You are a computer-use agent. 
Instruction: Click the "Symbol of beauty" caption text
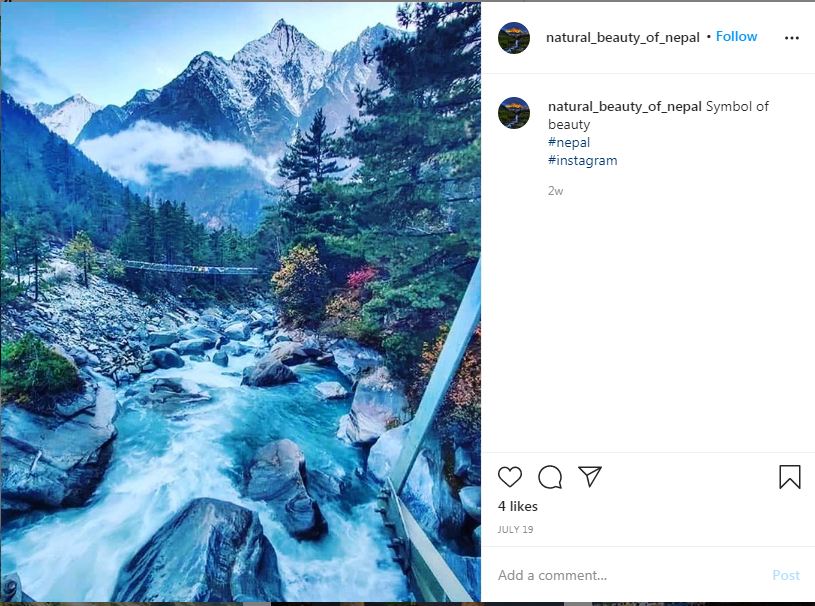pyautogui.click(x=737, y=107)
